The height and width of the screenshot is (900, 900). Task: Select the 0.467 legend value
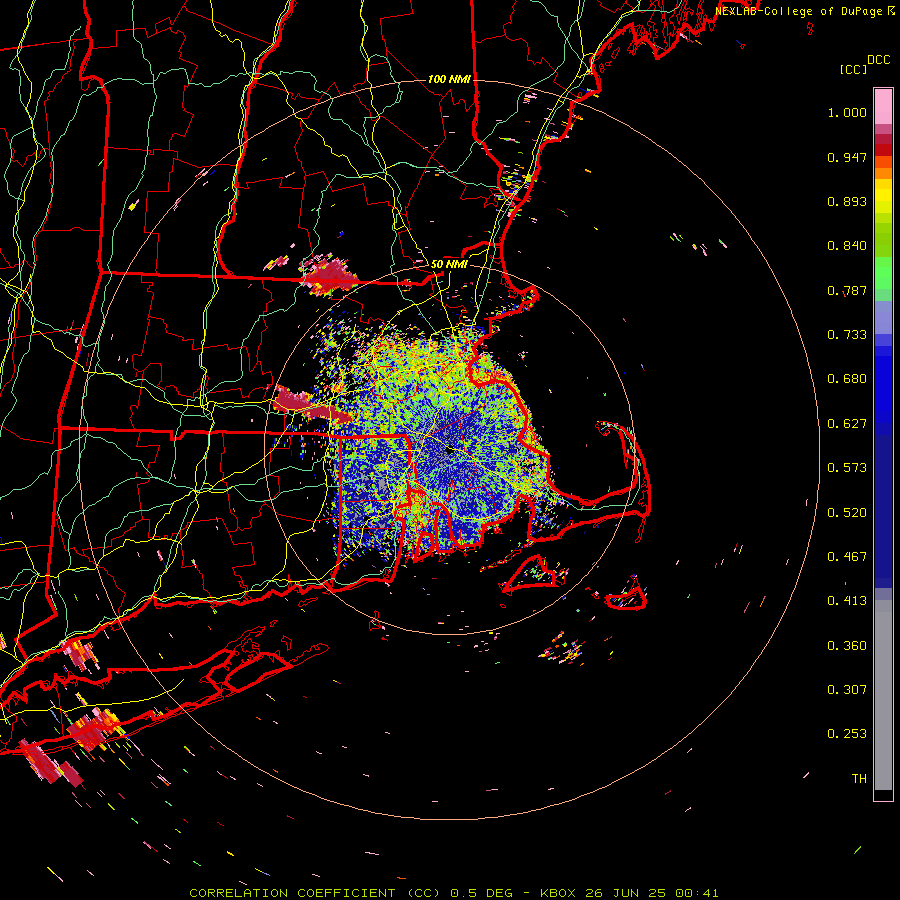(x=847, y=557)
